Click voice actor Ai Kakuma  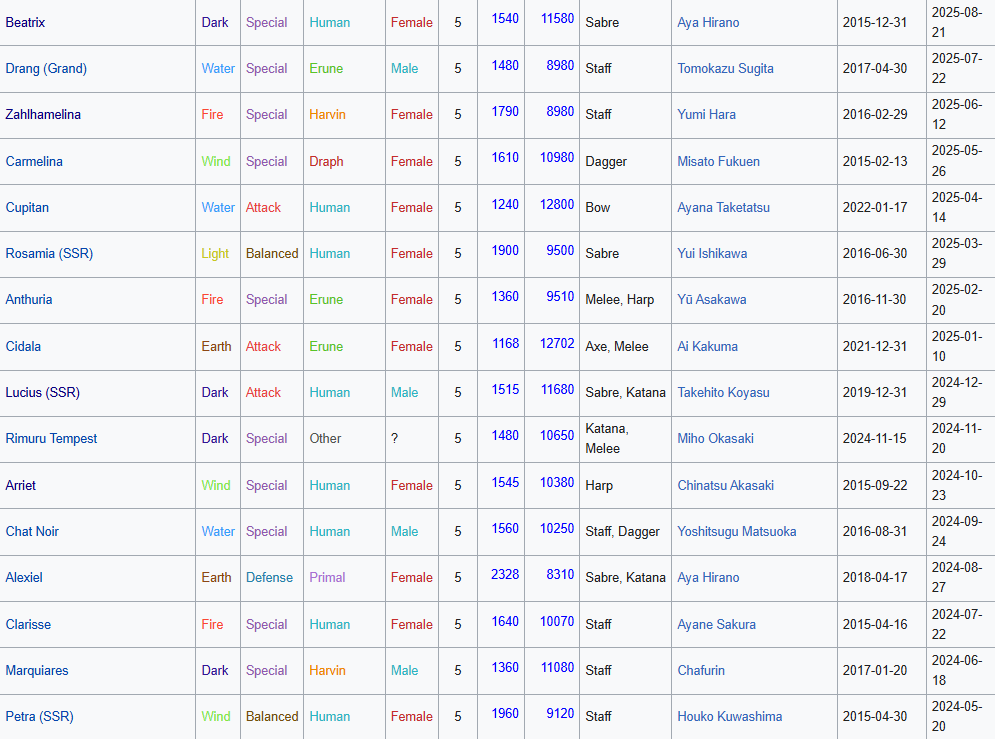[708, 346]
